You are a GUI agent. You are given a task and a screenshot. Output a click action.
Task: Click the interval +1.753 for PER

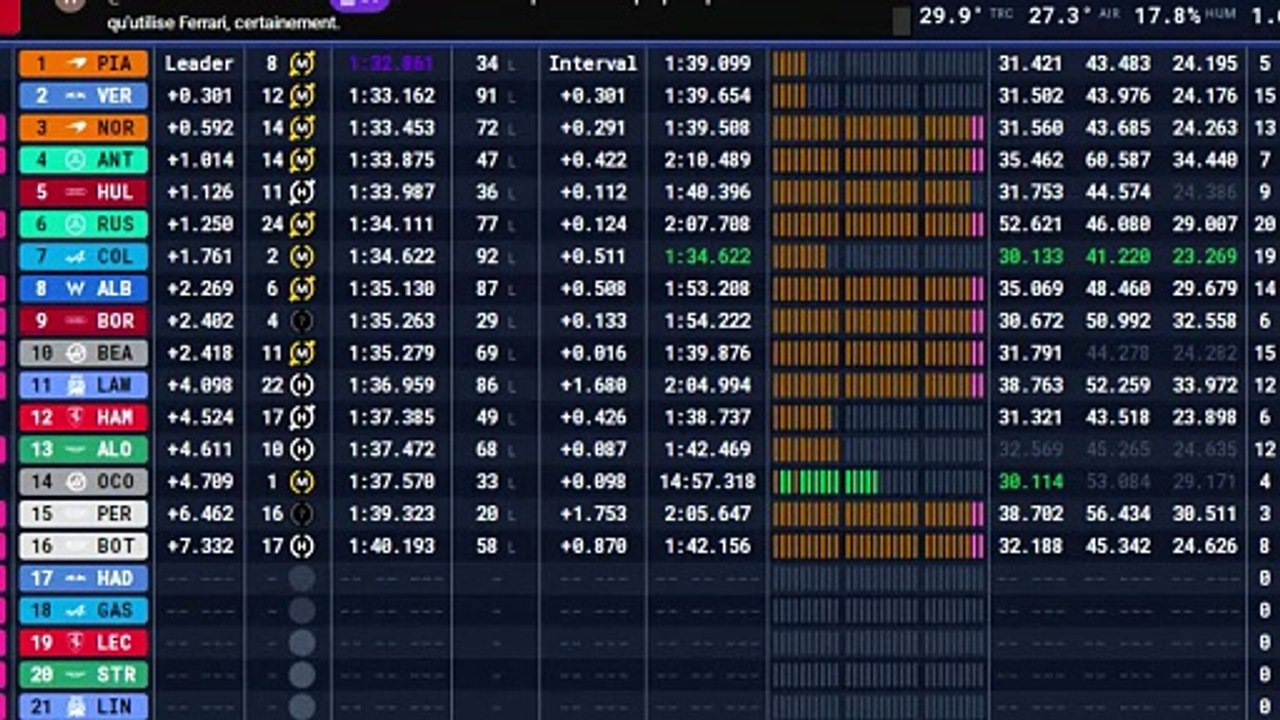click(593, 514)
